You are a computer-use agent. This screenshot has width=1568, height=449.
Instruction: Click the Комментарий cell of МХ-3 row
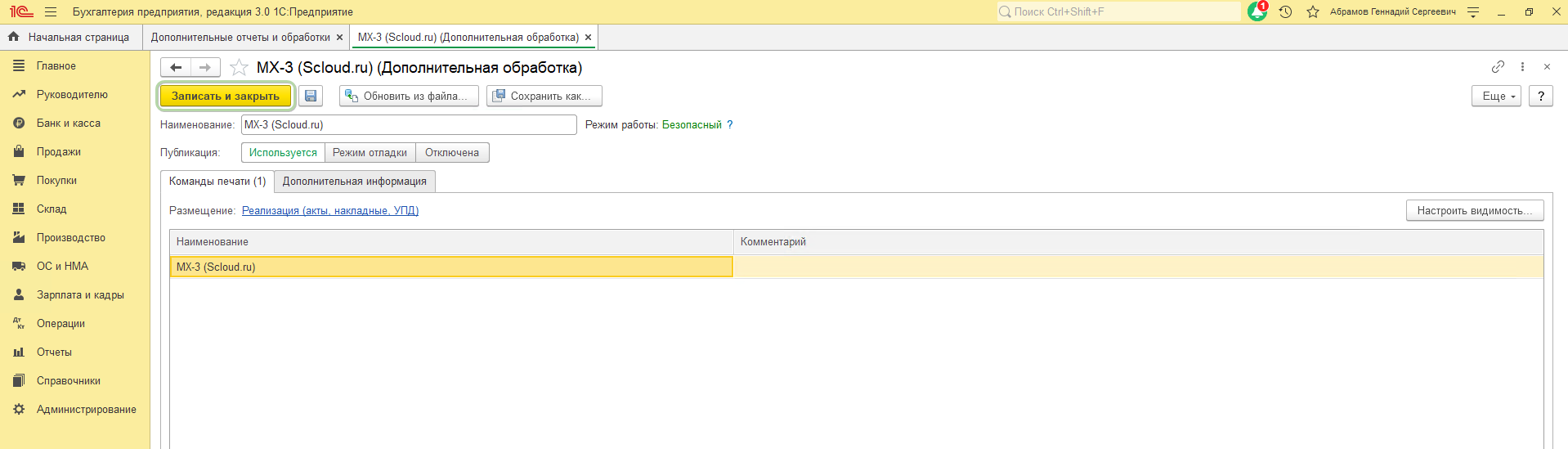[1138, 267]
